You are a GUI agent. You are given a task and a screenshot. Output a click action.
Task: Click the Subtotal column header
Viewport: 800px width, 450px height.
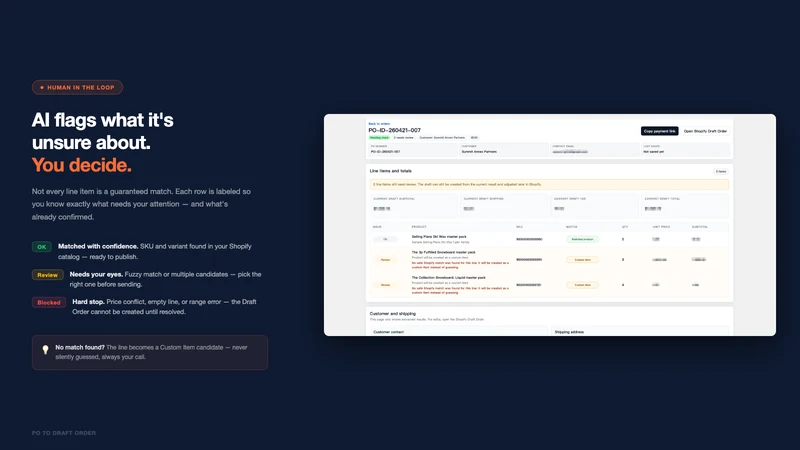pos(699,227)
